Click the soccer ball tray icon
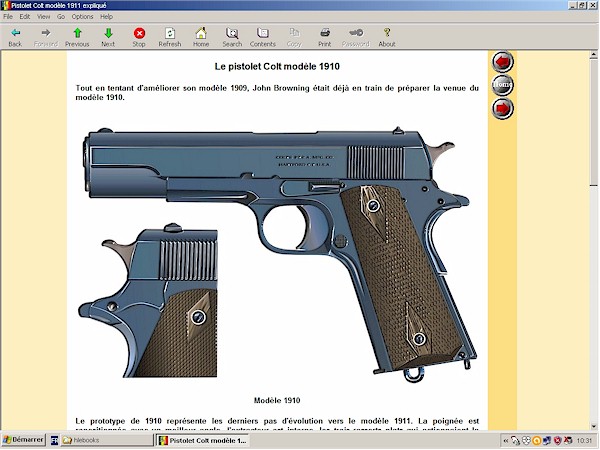 (x=526, y=441)
